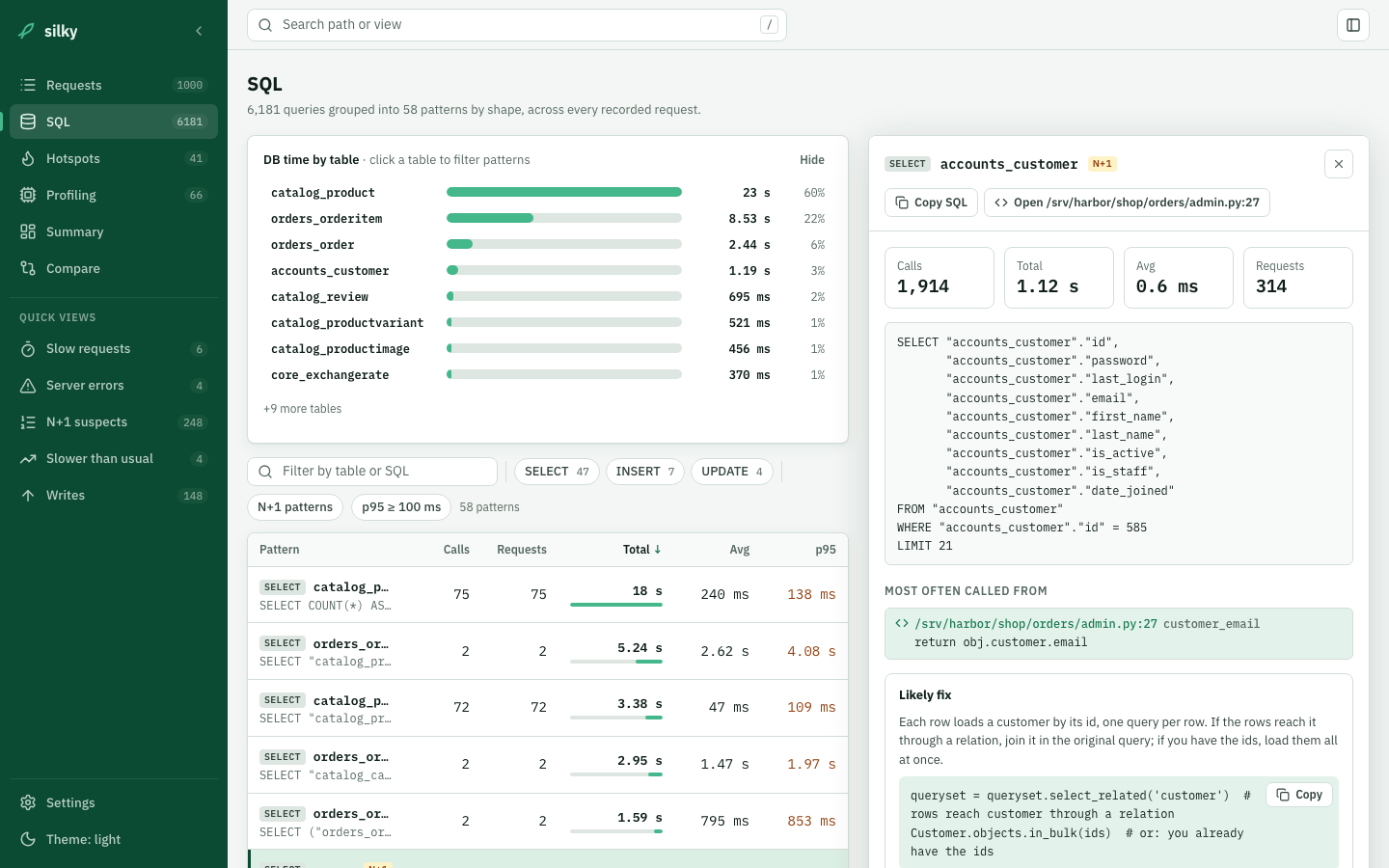Open /srv/harbor/shop/orders/admin.py:27 in editor
The image size is (1389, 868).
tap(1127, 203)
